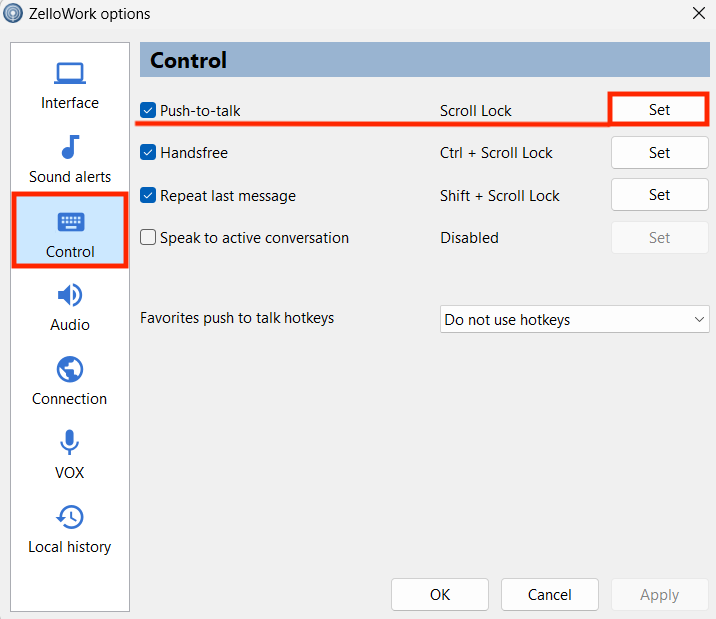Click the Shift + Scroll Lock text
716x619 pixels.
click(500, 196)
